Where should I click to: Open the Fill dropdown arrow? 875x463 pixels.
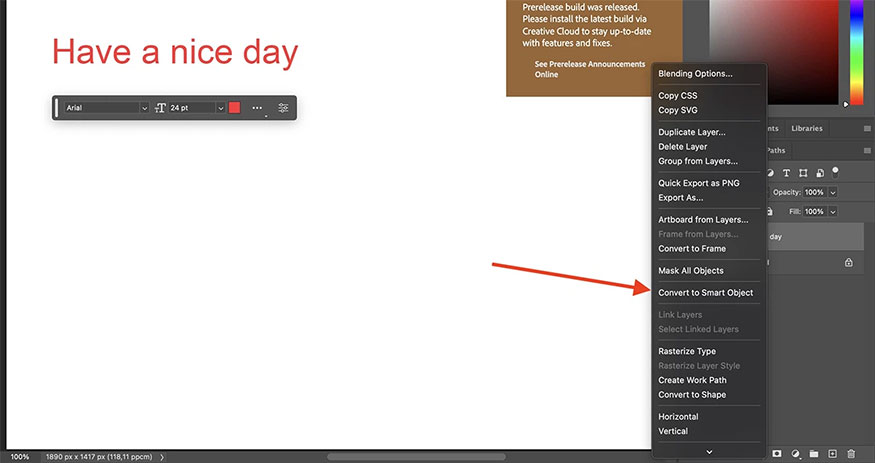pos(833,211)
